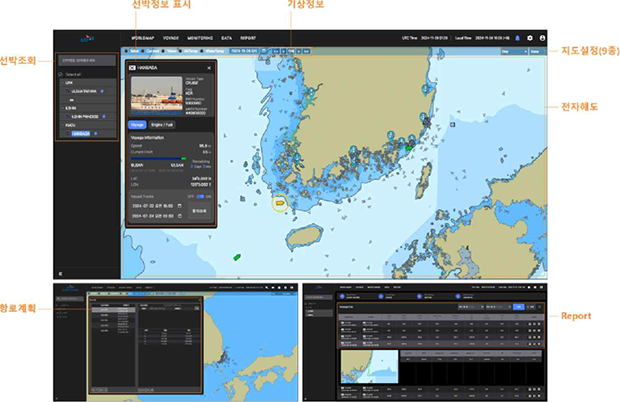Image resolution: width=620 pixels, height=402 pixels.
Task: Open the VOYAGE menu
Action: point(172,38)
